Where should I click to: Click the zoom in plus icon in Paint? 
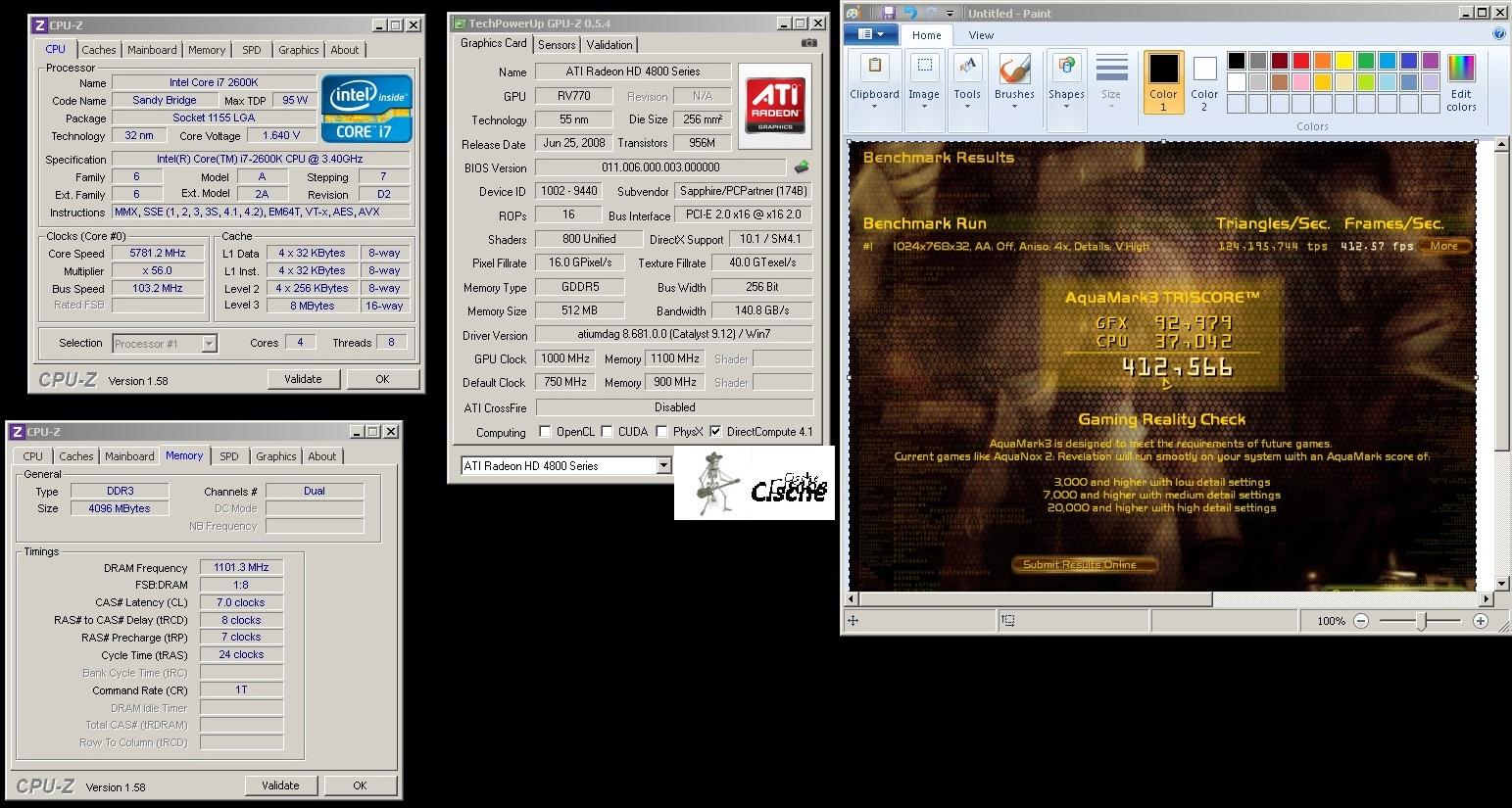tap(1481, 621)
